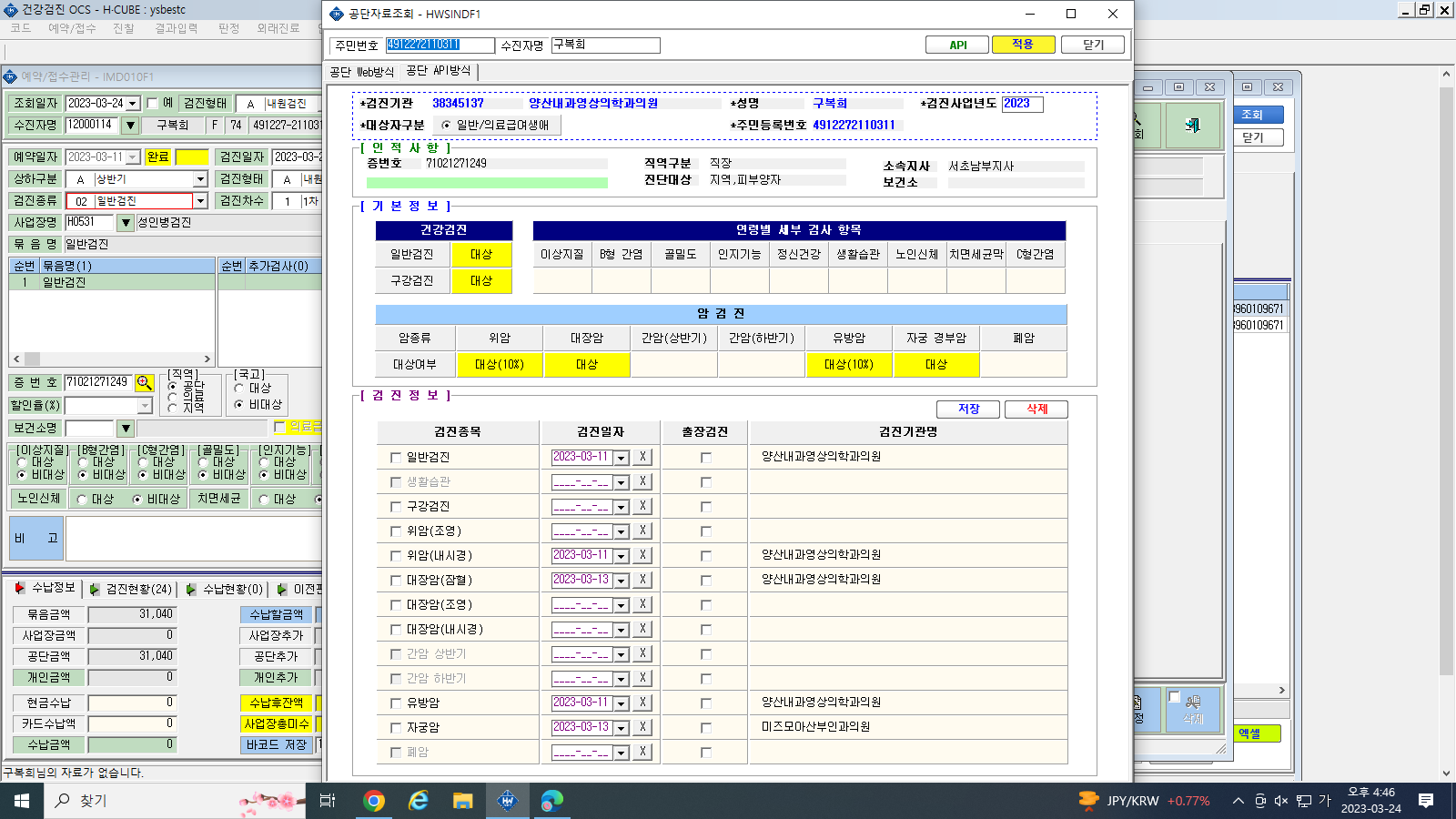Image resolution: width=1456 pixels, height=819 pixels.
Task: Click the yellow 적용 button
Action: click(1023, 45)
